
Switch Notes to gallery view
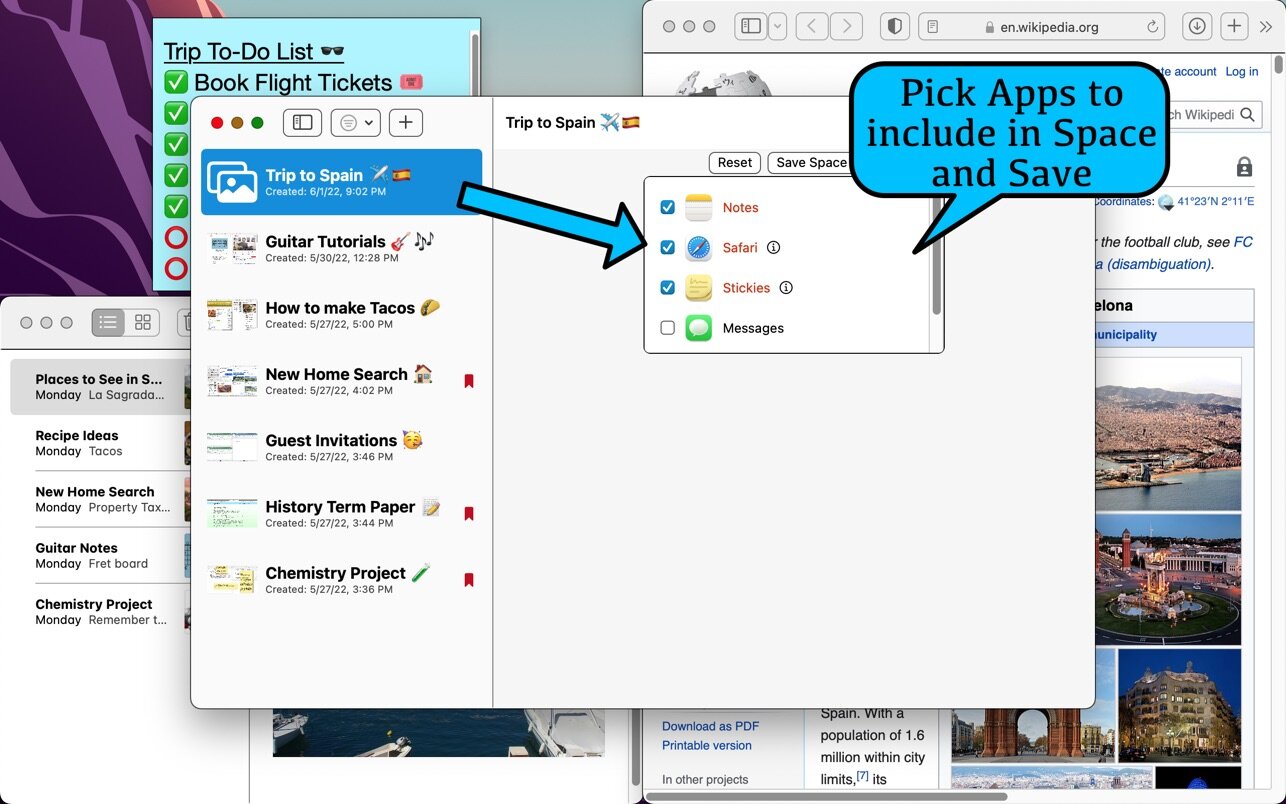click(143, 322)
